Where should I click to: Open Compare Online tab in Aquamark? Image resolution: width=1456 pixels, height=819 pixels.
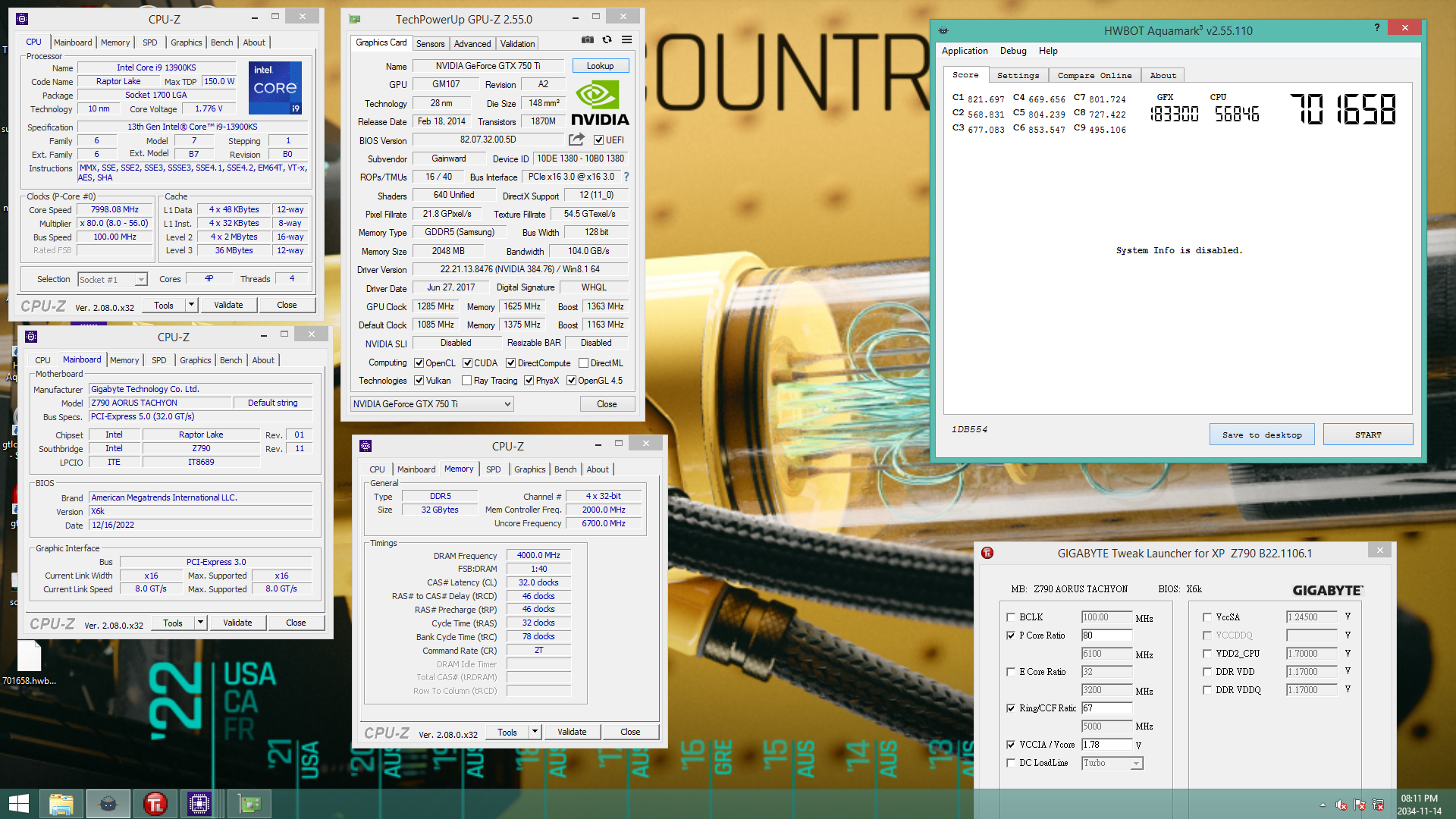pyautogui.click(x=1094, y=75)
